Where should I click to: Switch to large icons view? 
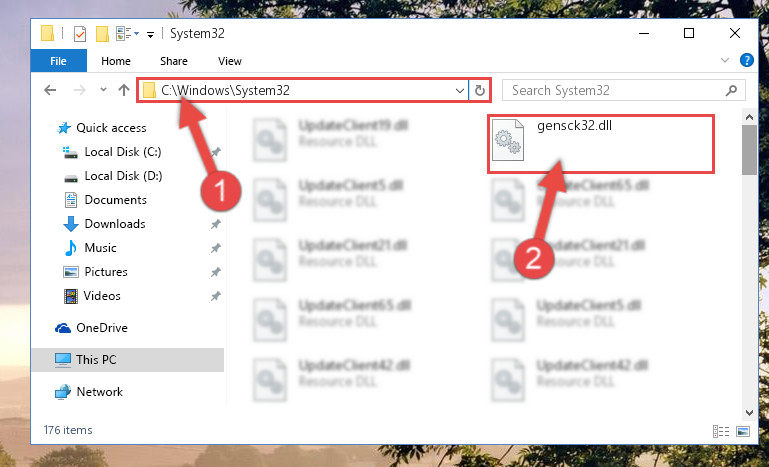click(x=743, y=431)
